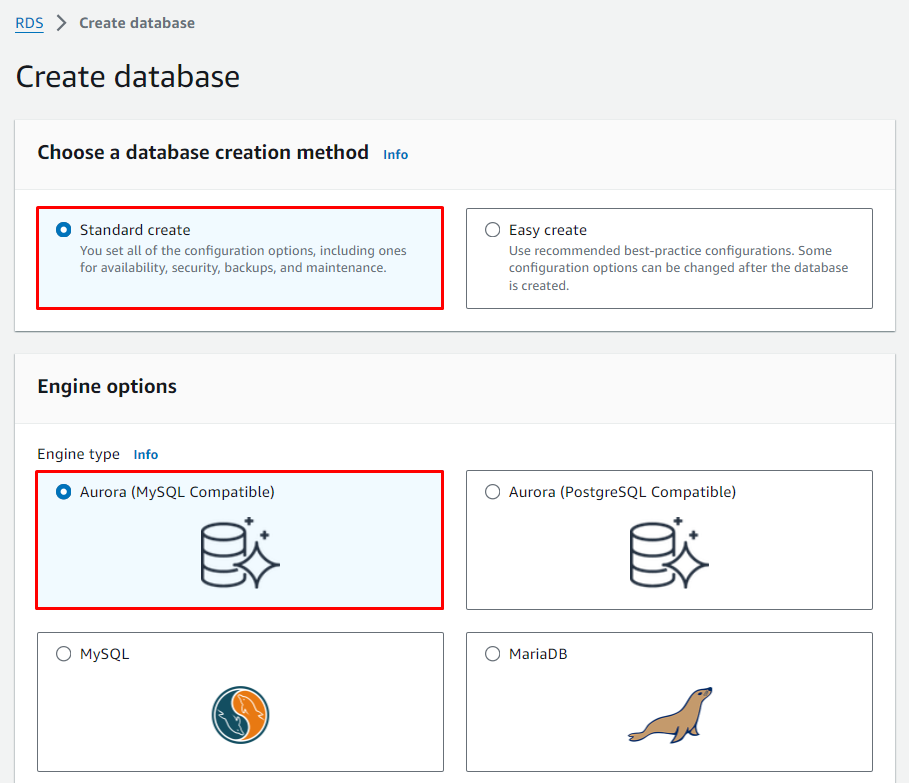The height and width of the screenshot is (783, 909).
Task: Open Info link next to Engine type
Action: click(x=146, y=454)
